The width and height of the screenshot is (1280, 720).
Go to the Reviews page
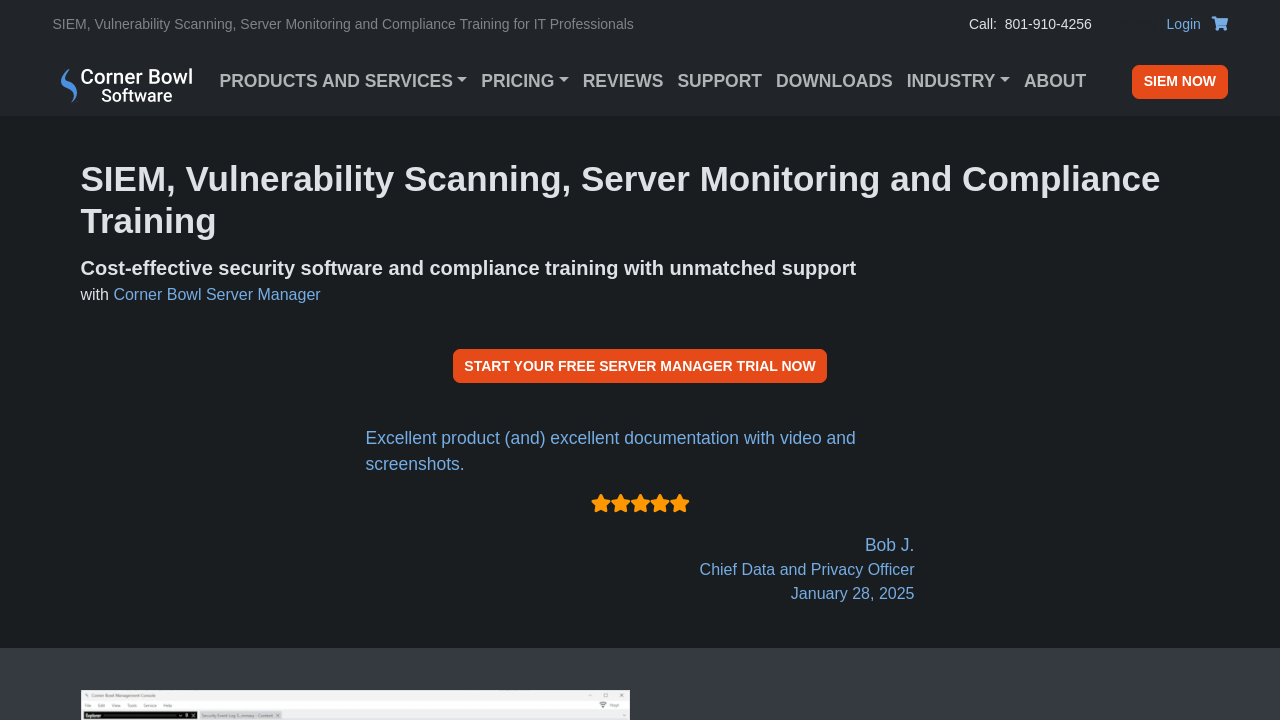[x=622, y=81]
